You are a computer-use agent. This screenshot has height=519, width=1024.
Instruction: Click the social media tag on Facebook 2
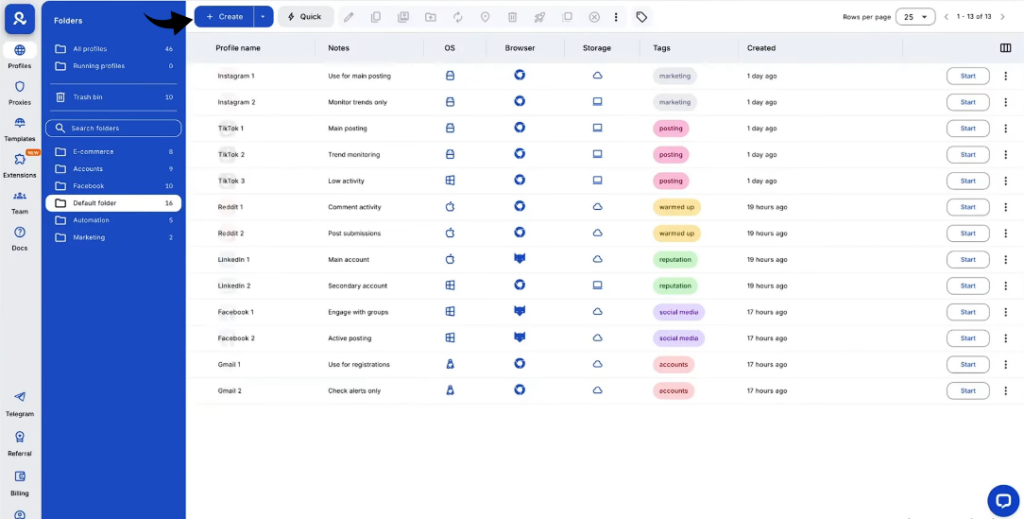click(x=679, y=338)
